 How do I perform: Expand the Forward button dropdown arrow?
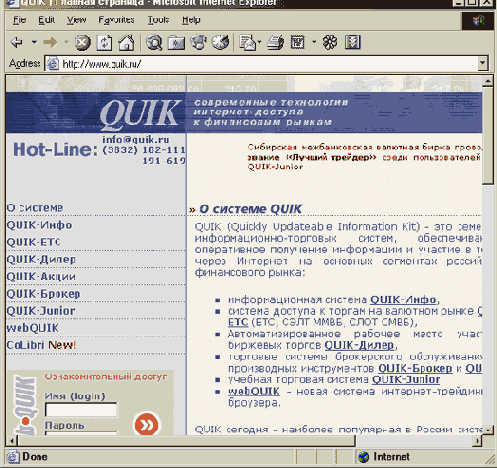pyautogui.click(x=66, y=42)
